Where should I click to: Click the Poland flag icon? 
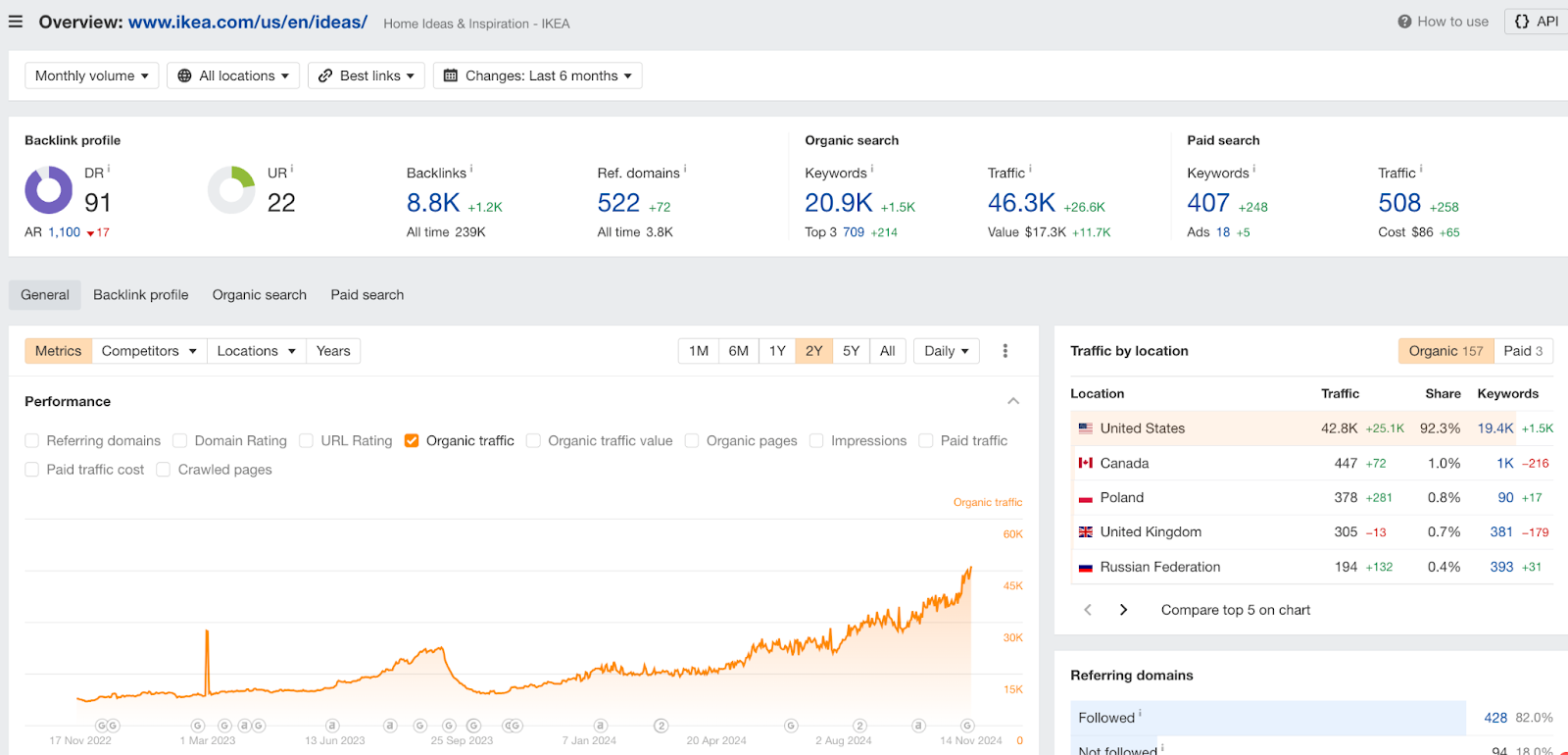(1086, 498)
